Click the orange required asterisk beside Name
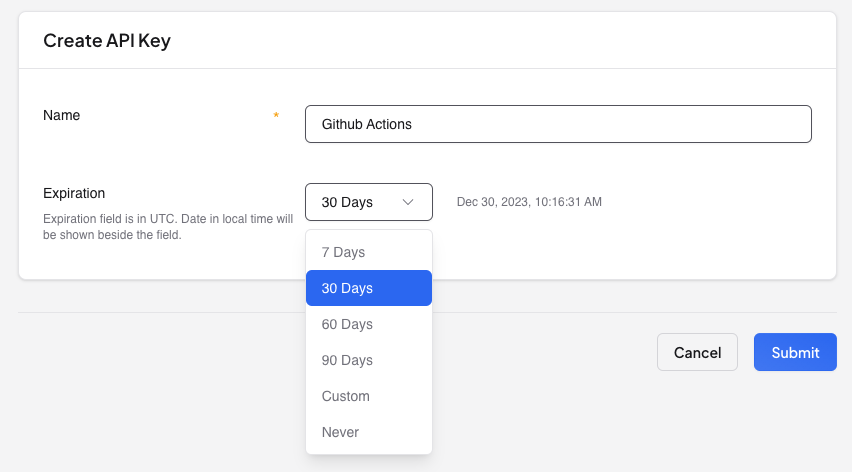 [276, 116]
